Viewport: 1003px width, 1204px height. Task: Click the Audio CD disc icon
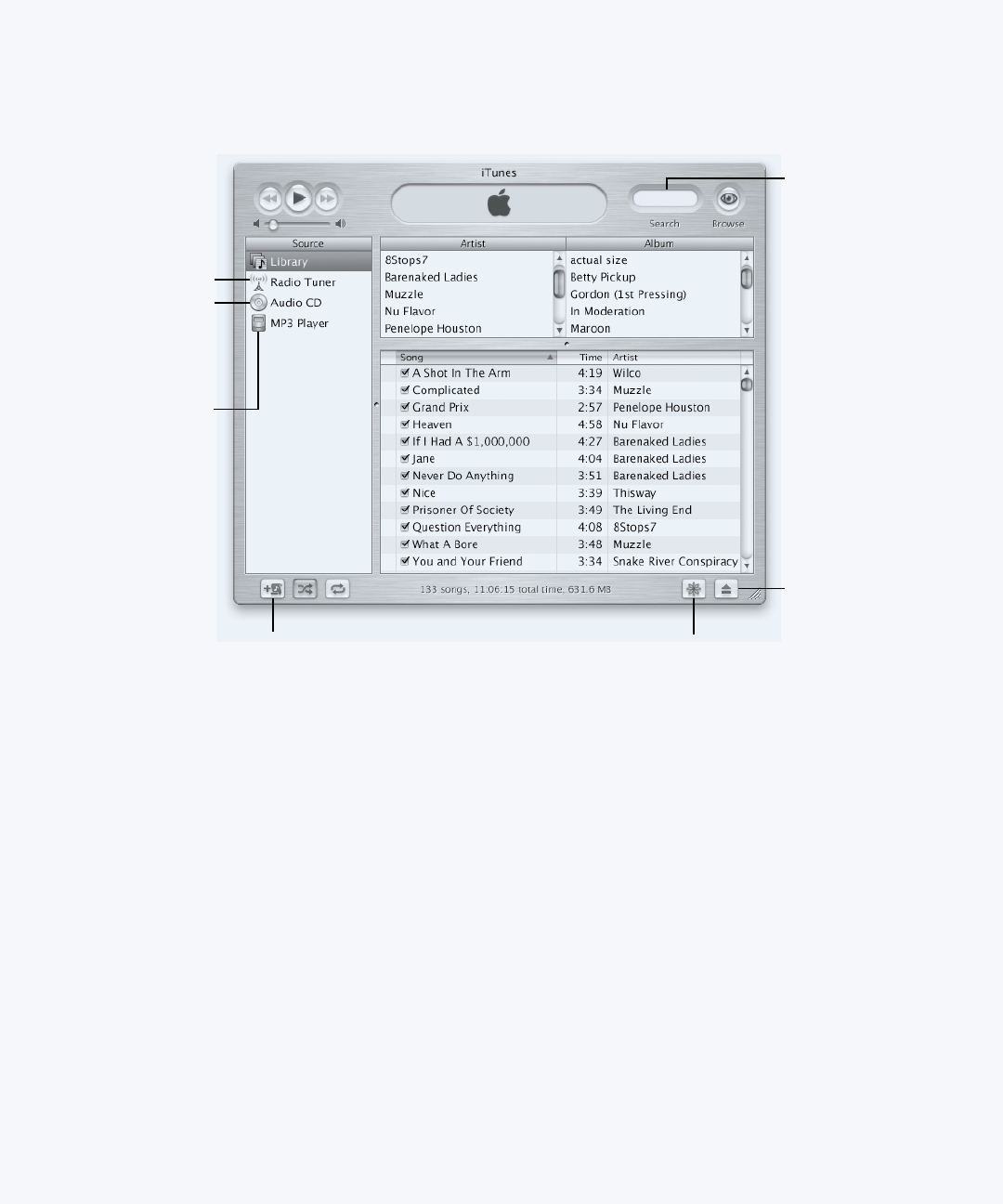click(258, 303)
